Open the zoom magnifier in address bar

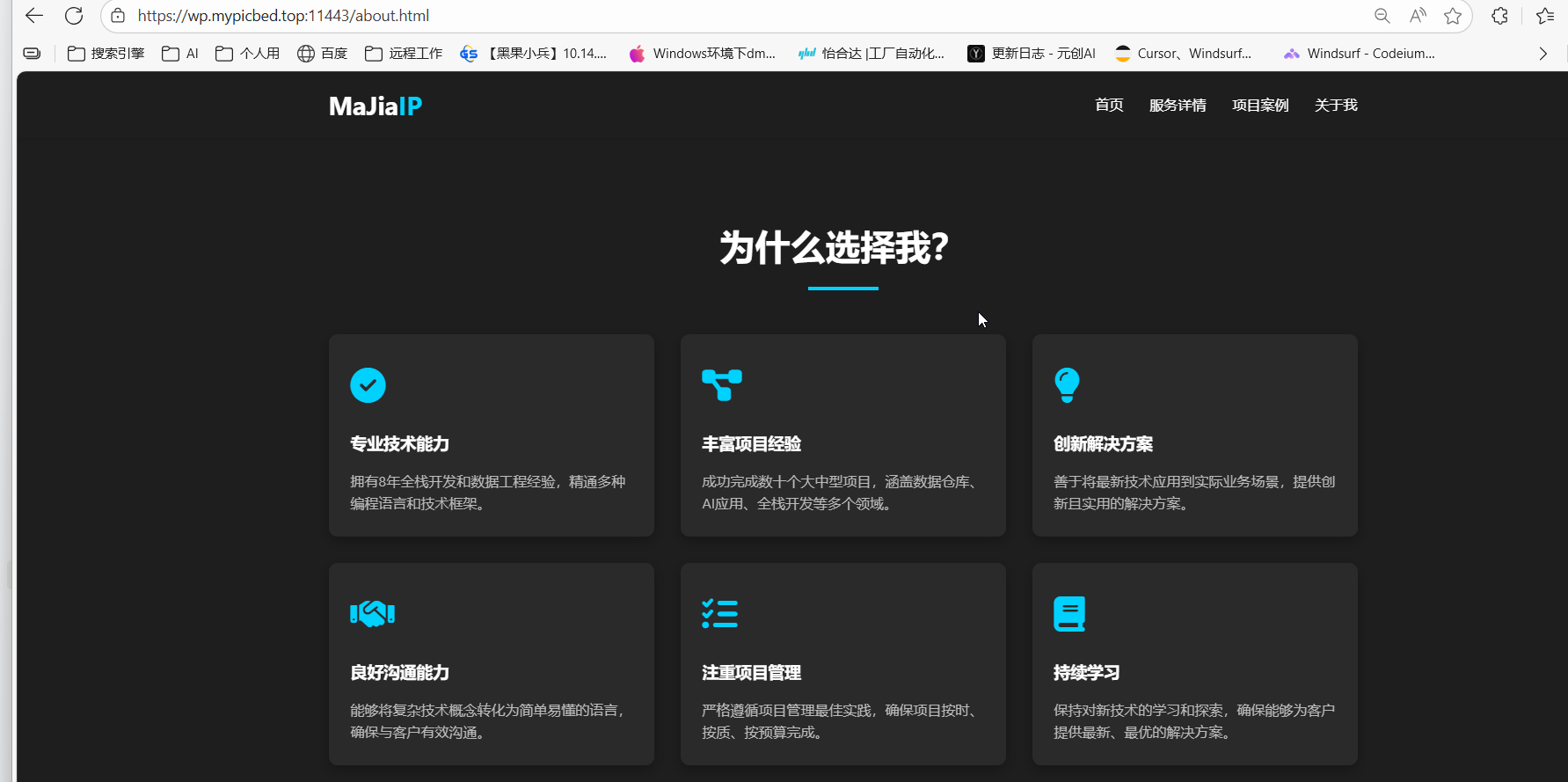(1382, 16)
